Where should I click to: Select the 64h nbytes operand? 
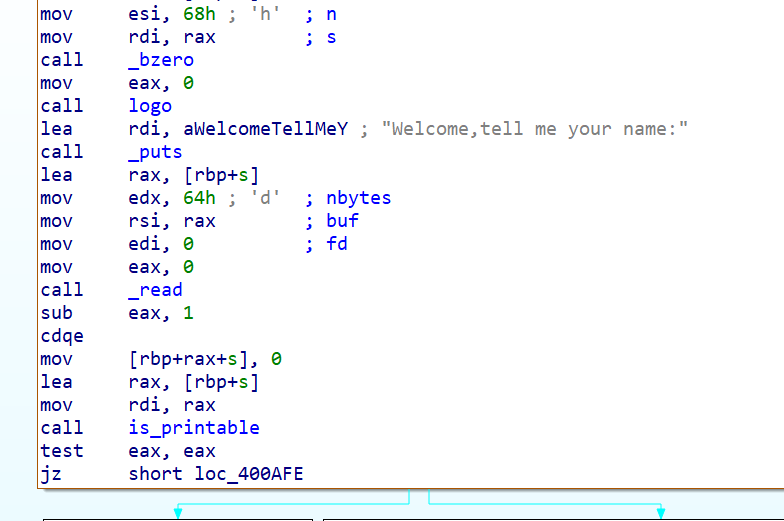[x=199, y=198]
